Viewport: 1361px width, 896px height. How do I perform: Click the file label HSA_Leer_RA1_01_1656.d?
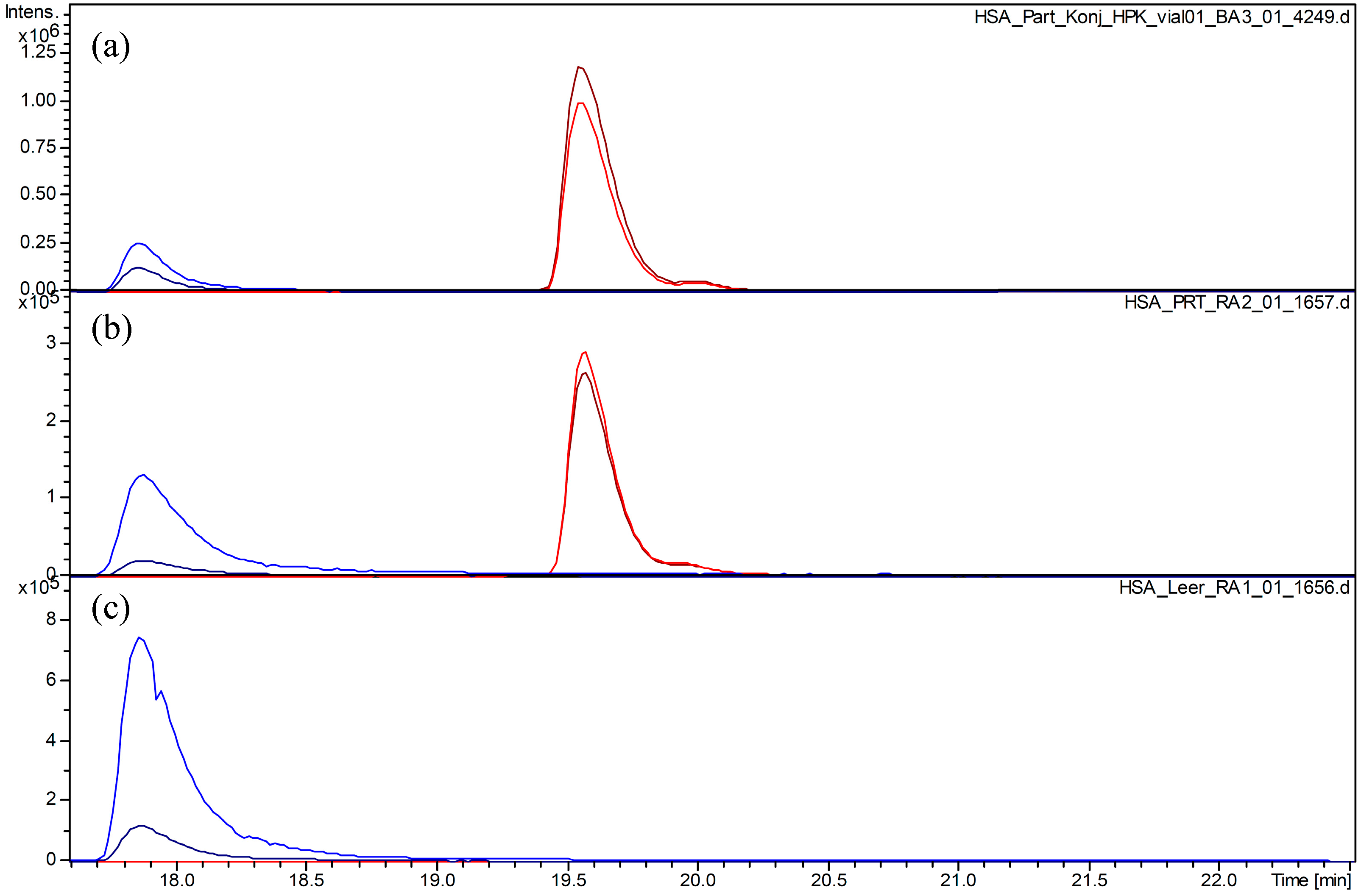click(1234, 587)
